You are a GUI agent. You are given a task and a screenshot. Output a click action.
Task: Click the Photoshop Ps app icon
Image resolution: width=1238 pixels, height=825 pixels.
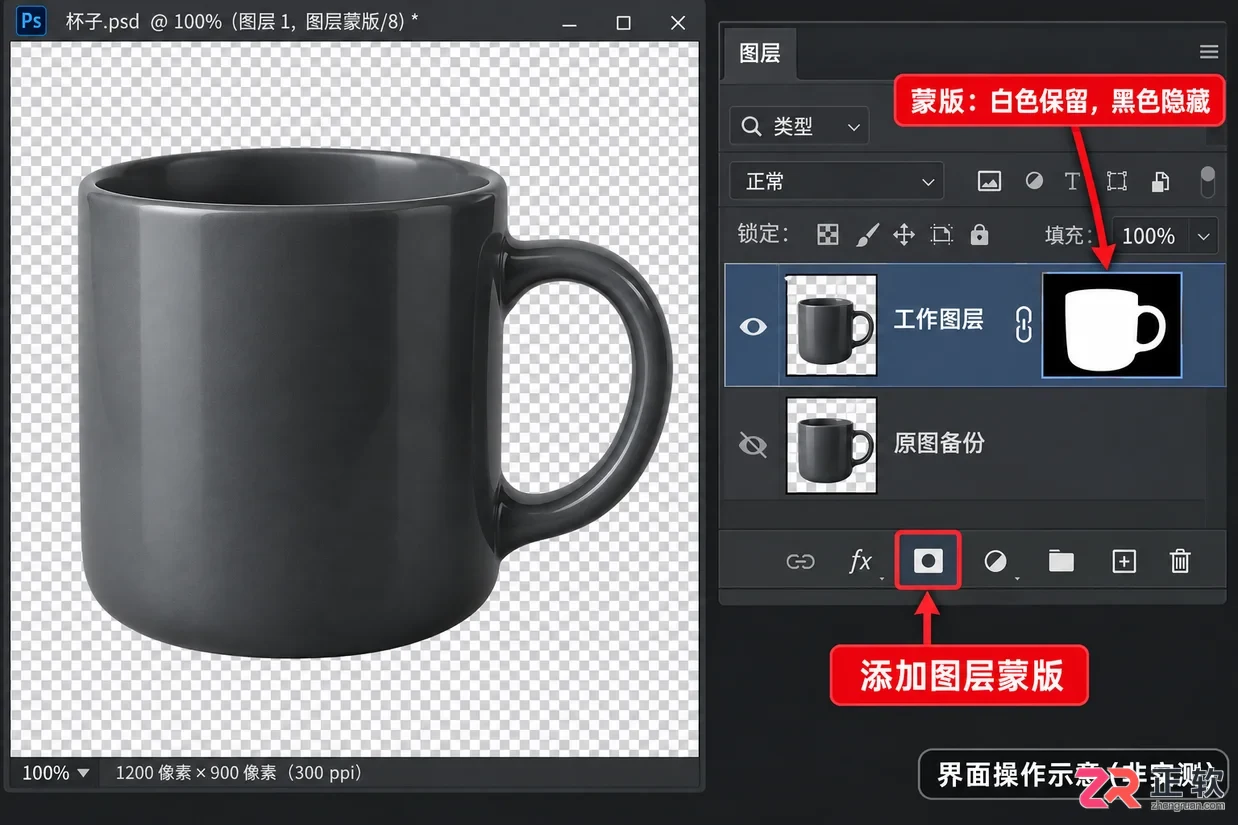[x=32, y=21]
